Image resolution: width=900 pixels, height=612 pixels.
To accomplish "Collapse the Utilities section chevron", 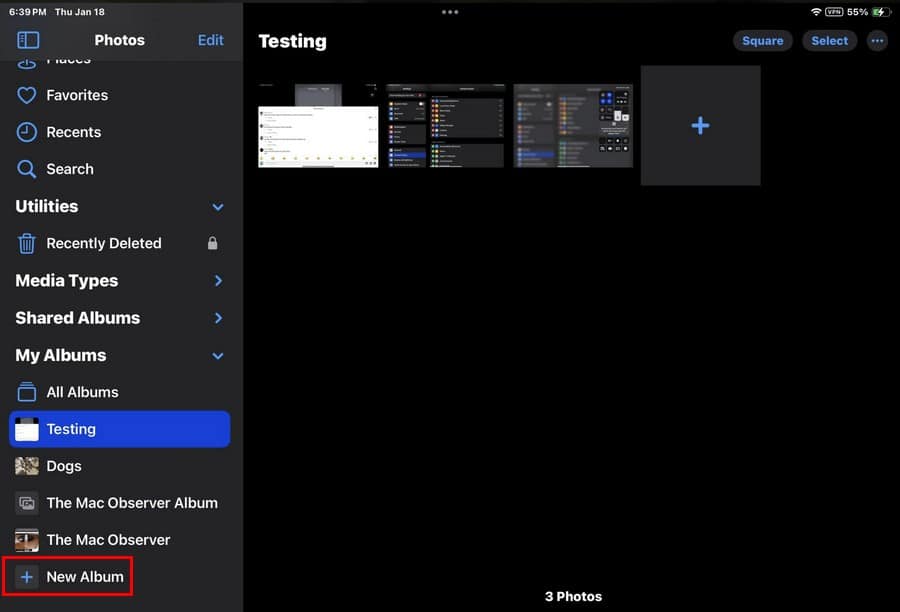I will pos(218,207).
